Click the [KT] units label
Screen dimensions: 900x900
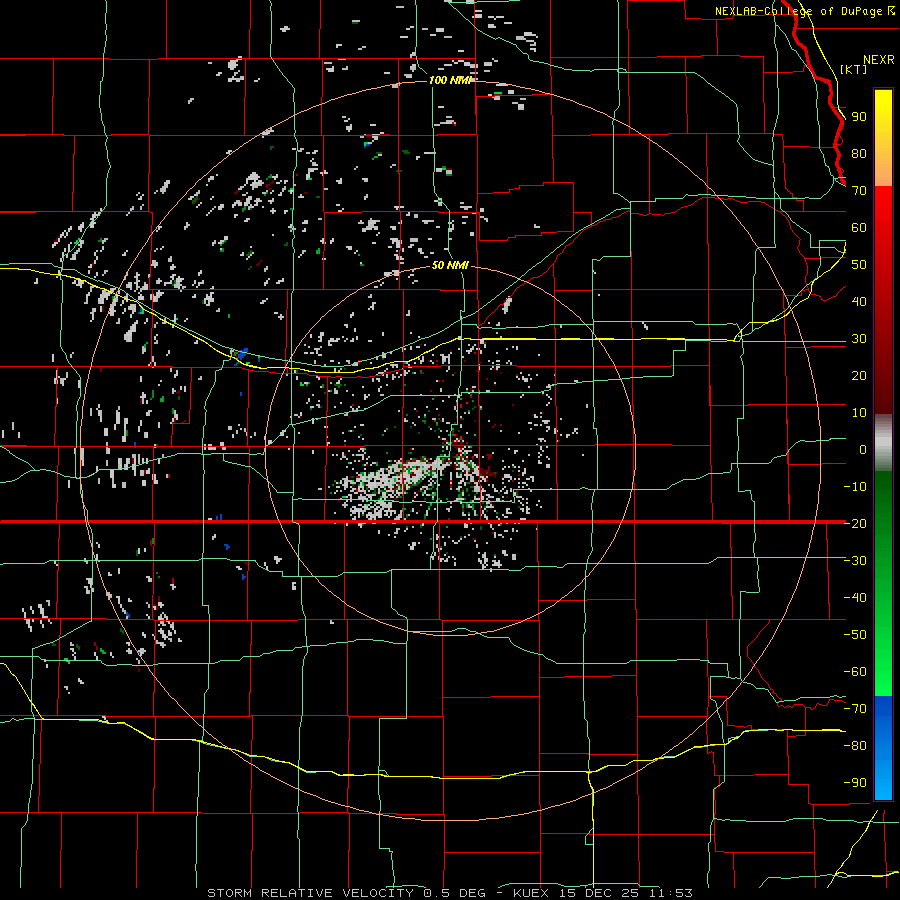pyautogui.click(x=854, y=69)
